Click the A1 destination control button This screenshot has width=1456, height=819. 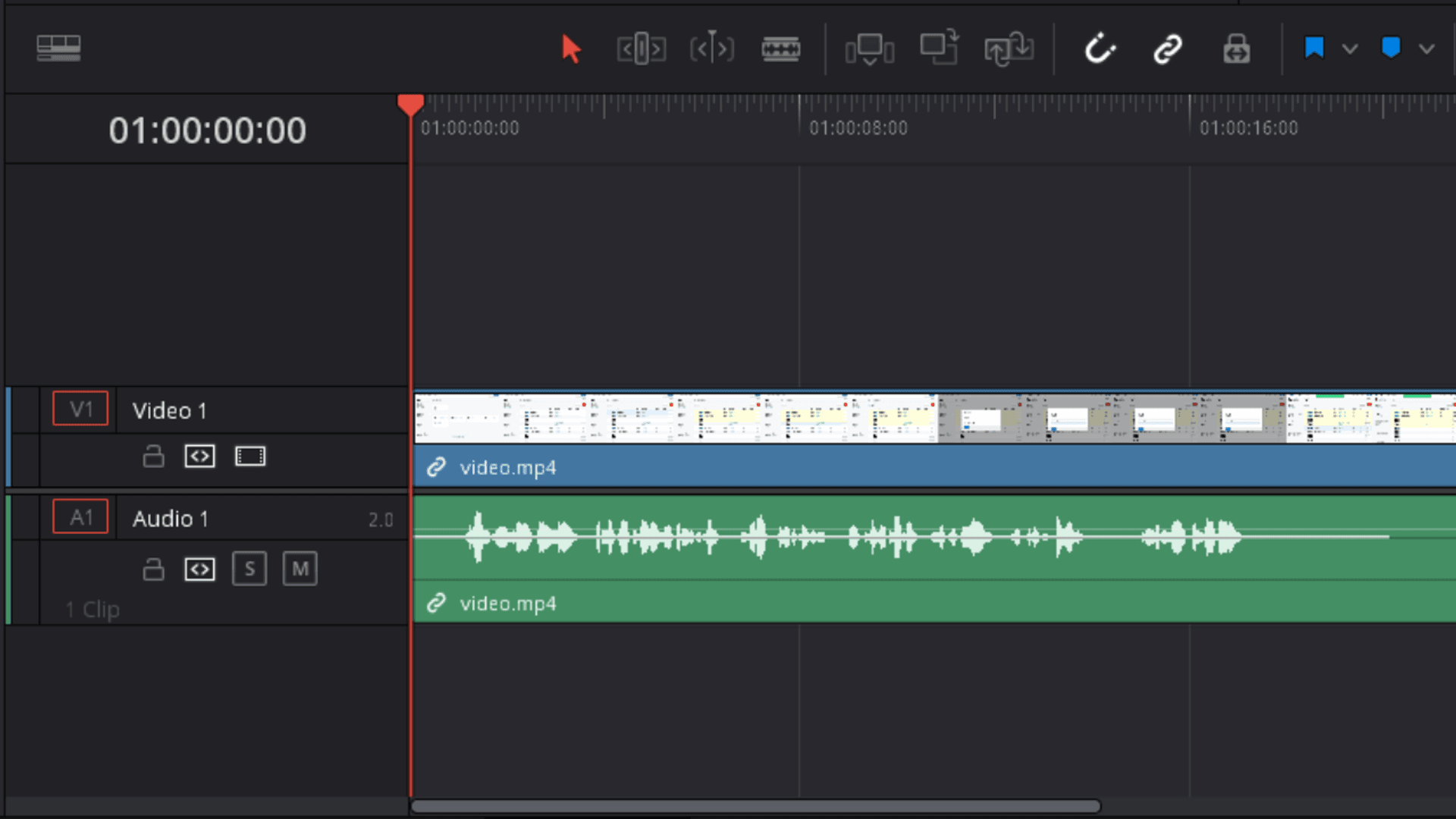click(x=80, y=517)
